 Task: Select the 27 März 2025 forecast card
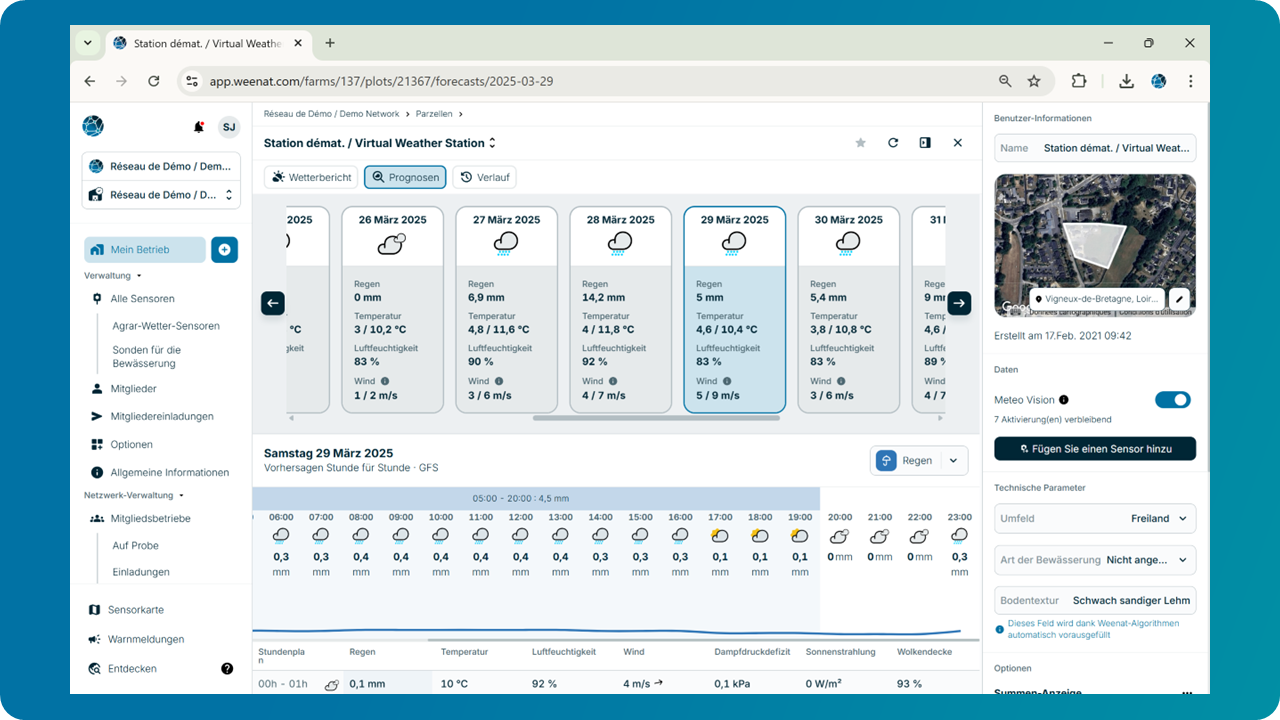click(506, 310)
